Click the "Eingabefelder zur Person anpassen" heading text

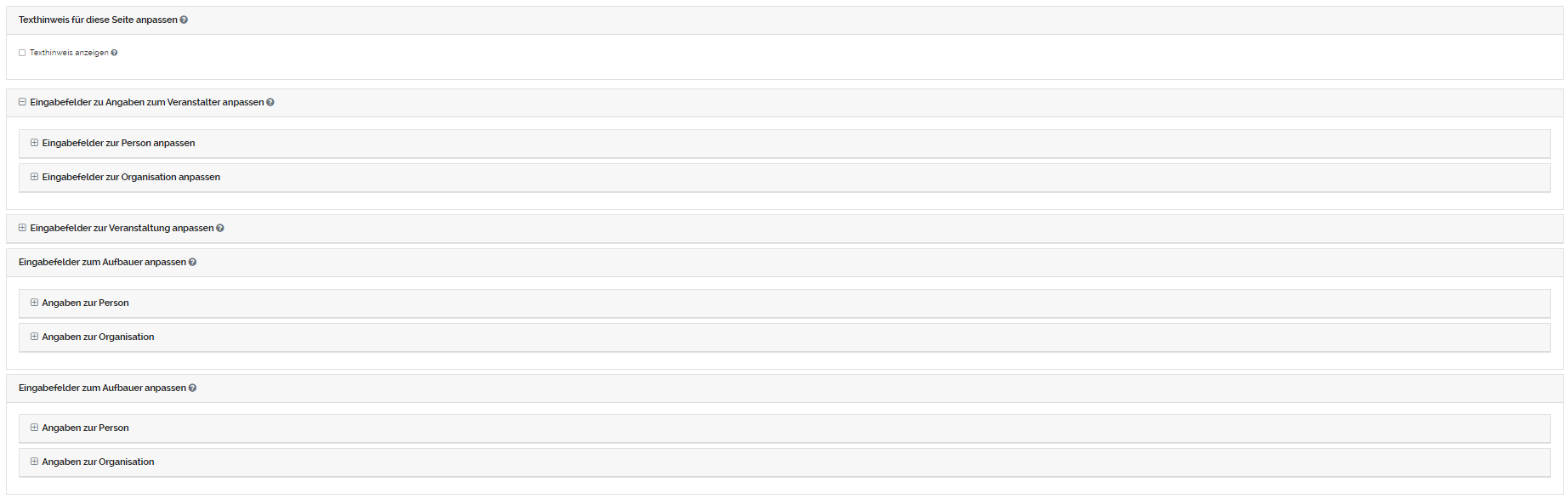(118, 143)
